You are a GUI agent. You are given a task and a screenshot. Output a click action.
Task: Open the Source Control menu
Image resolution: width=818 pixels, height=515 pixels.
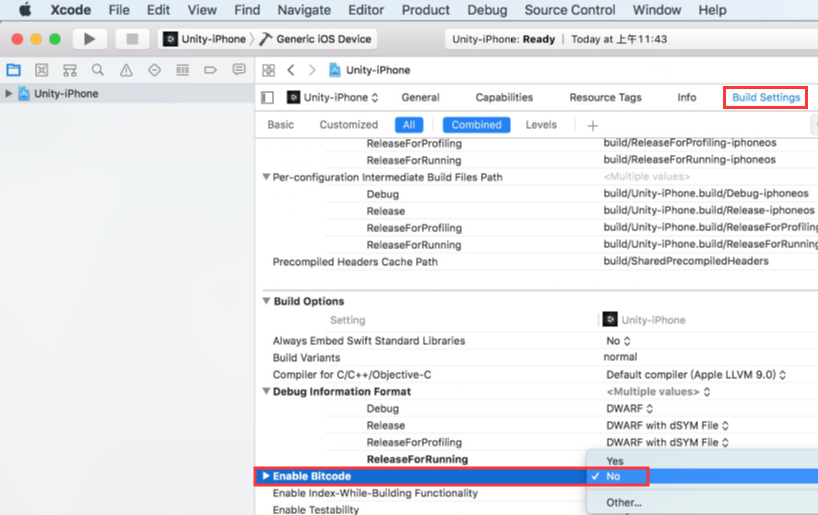pyautogui.click(x=570, y=10)
